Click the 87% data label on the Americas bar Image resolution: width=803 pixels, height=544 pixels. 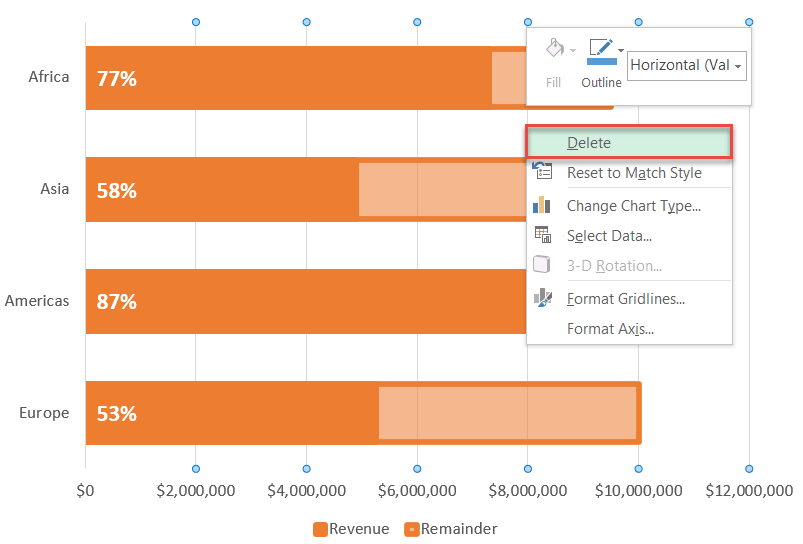[x=117, y=302]
